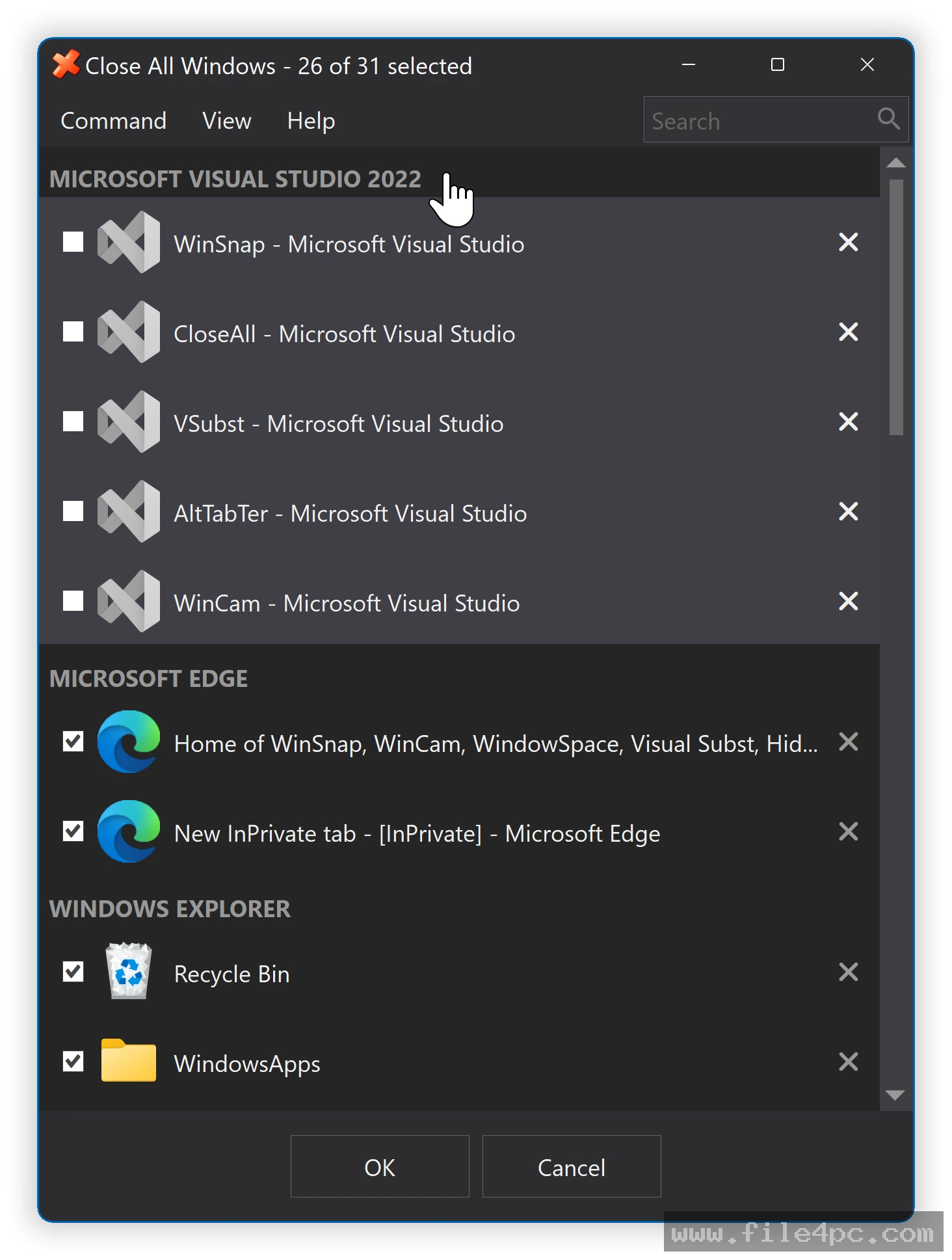Close the AltTabTer Visual Studio window with X
Screen dimensions: 952x1260
click(849, 511)
